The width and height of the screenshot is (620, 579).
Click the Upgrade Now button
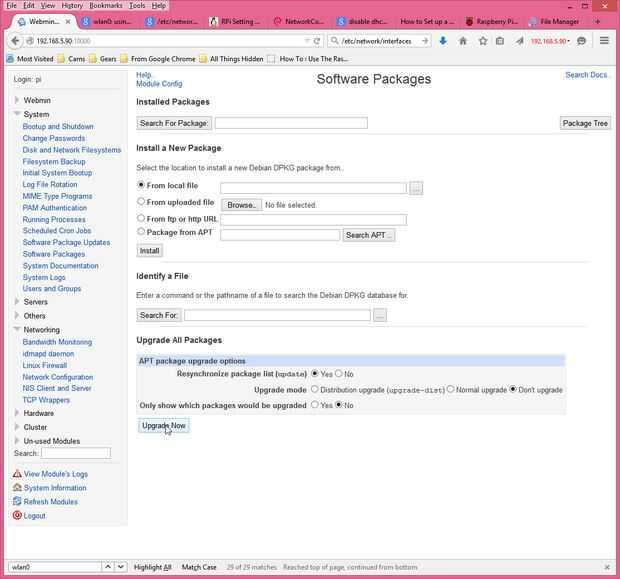click(x=164, y=426)
